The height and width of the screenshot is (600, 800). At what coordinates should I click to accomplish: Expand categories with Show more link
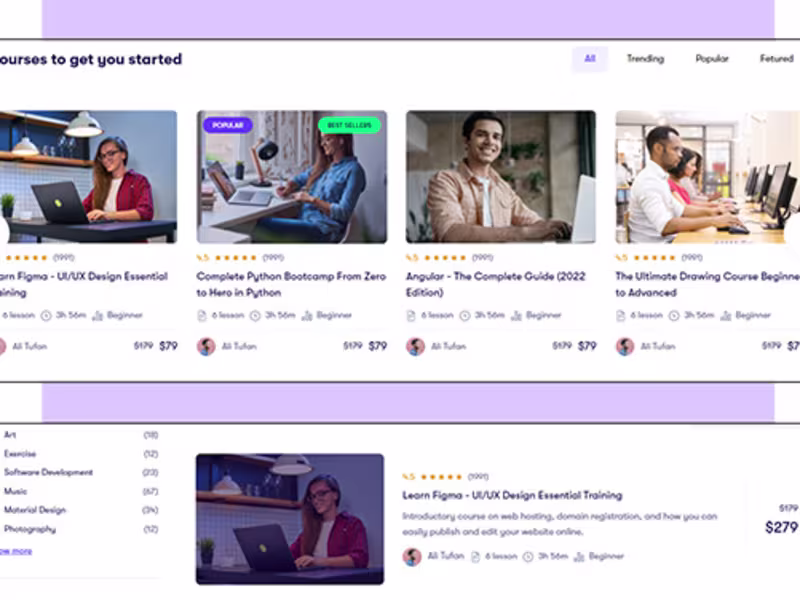(x=16, y=551)
